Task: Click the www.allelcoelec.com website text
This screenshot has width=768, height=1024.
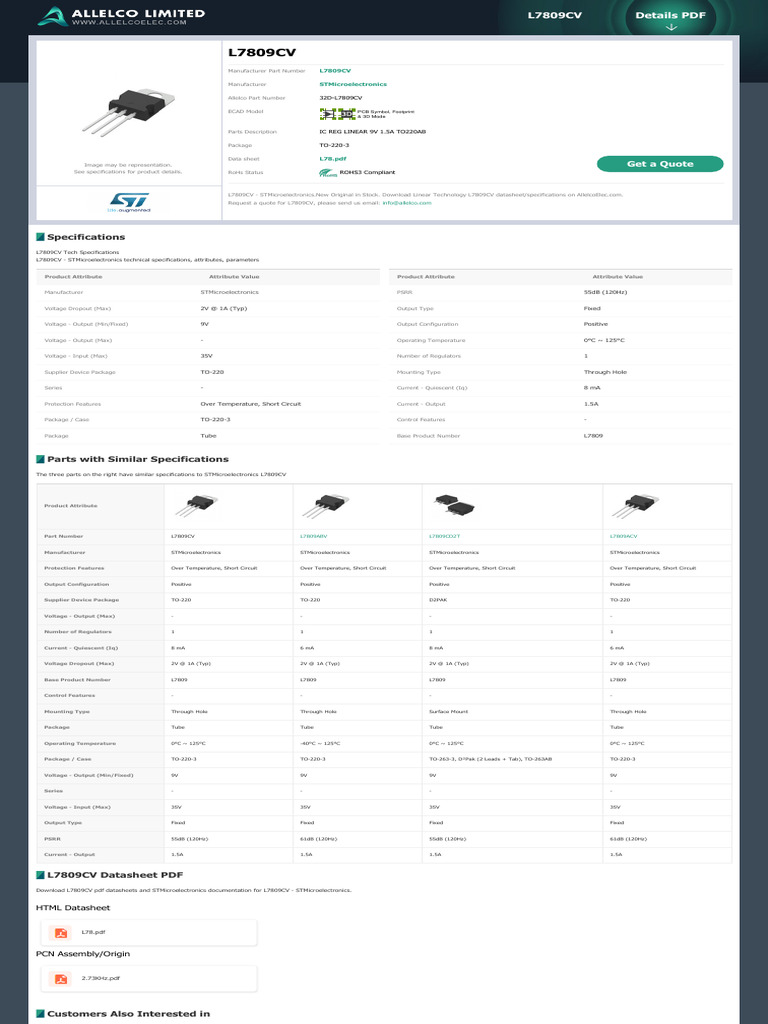Action: (129, 22)
